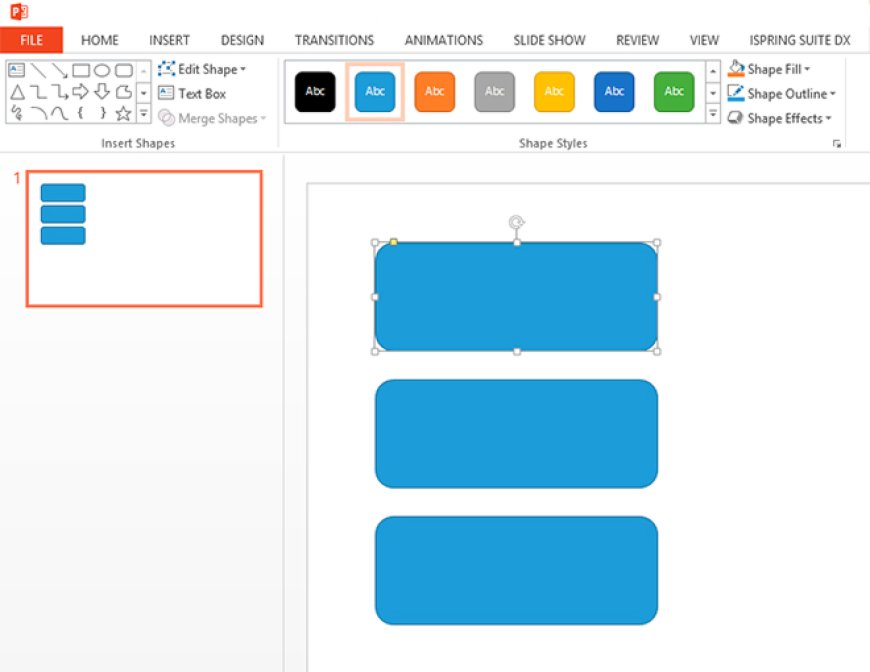The height and width of the screenshot is (672, 870).
Task: Switch to the ANIMATIONS ribbon tab
Action: tap(443, 40)
